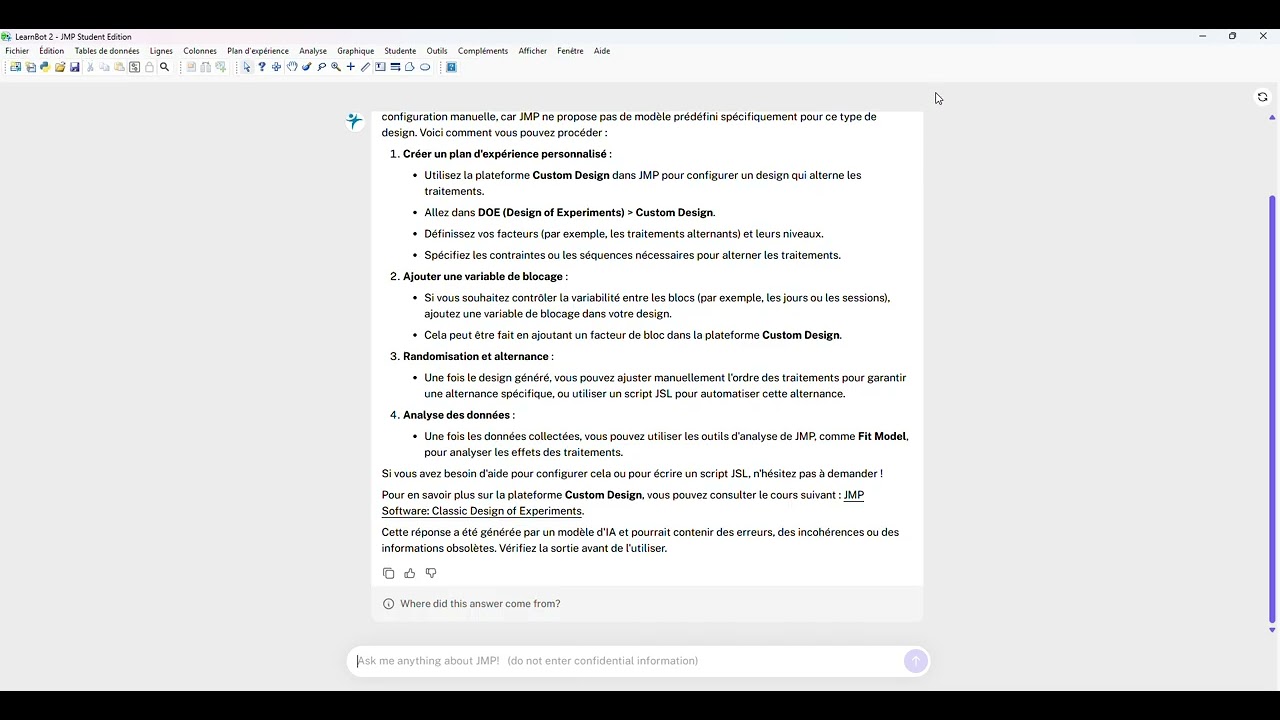This screenshot has height=720, width=1280.
Task: Open the Édition menu
Action: pos(52,51)
